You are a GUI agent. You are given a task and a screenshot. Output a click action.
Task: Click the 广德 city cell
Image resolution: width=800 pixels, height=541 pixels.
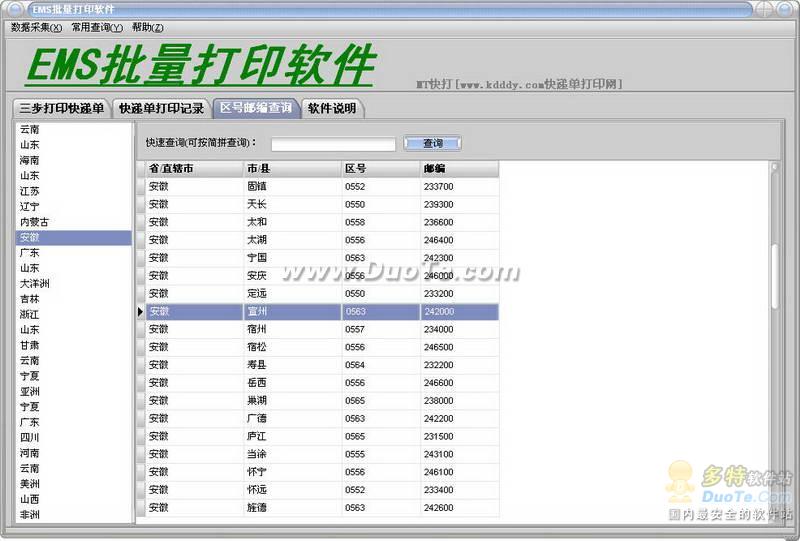point(292,419)
